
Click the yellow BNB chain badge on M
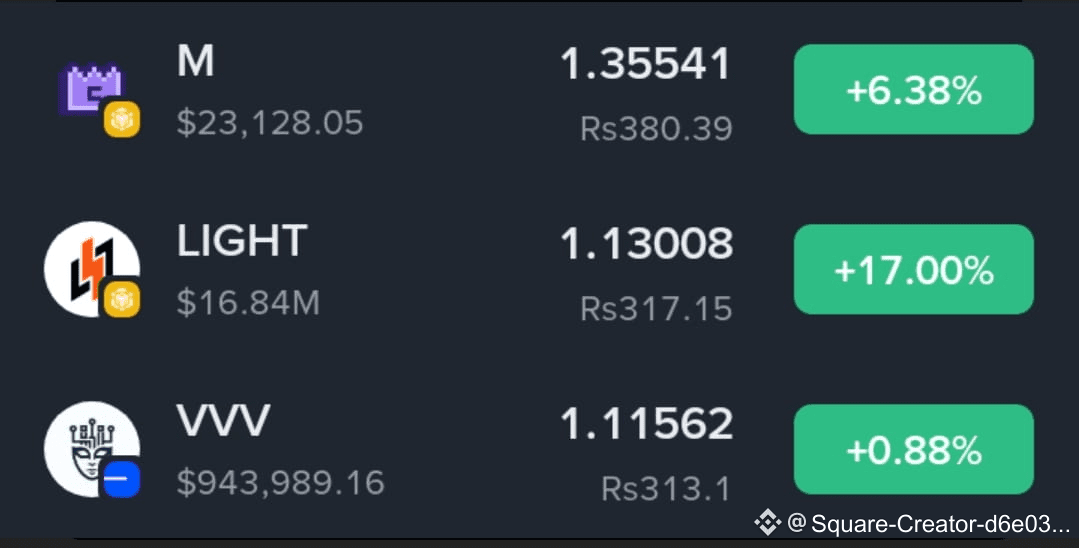click(x=122, y=120)
